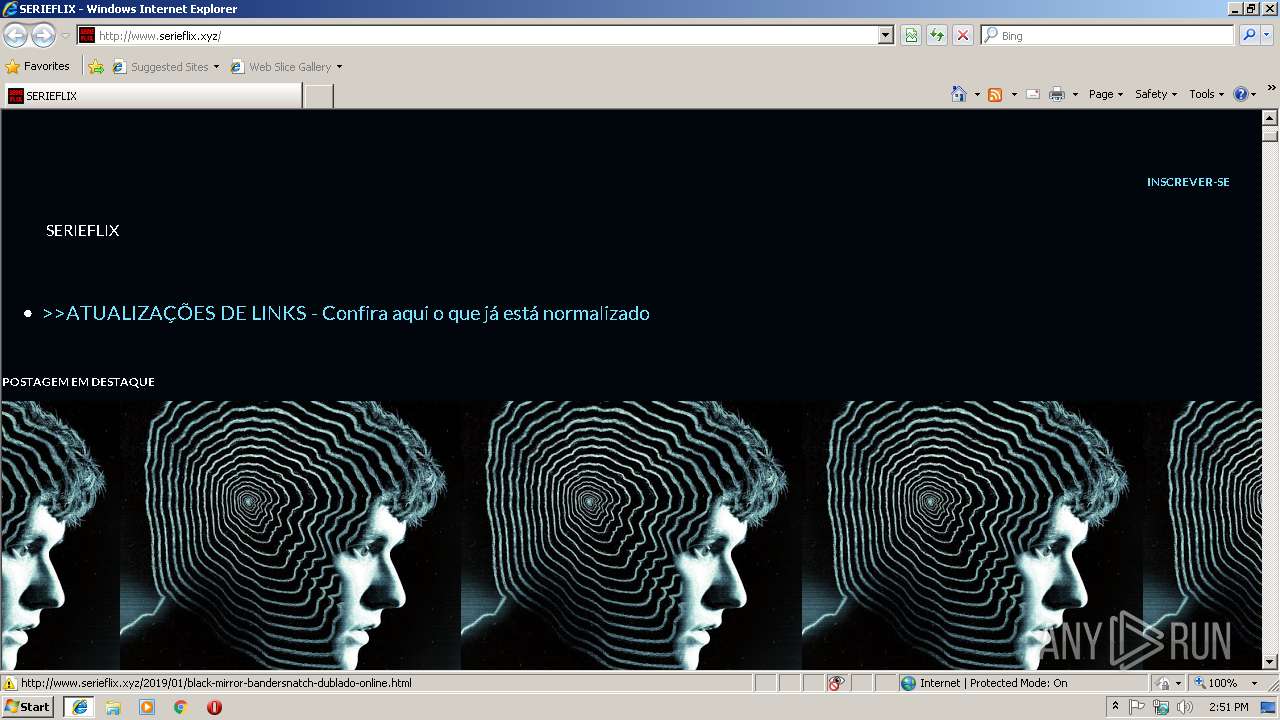Click the volume speaker tray icon
Viewport: 1280px width, 720px height.
pyautogui.click(x=1185, y=707)
